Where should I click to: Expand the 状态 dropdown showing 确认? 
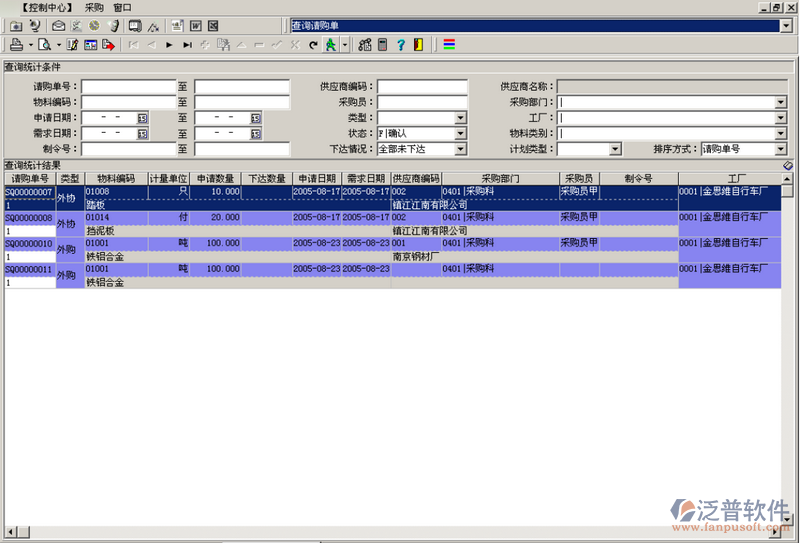pyautogui.click(x=461, y=133)
